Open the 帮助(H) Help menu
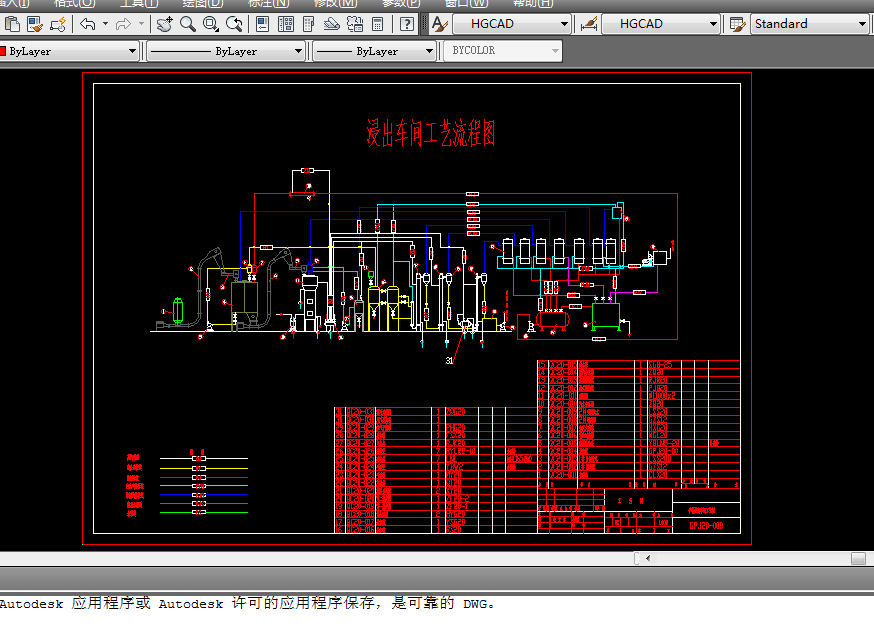This screenshot has width=874, height=633. click(532, 3)
